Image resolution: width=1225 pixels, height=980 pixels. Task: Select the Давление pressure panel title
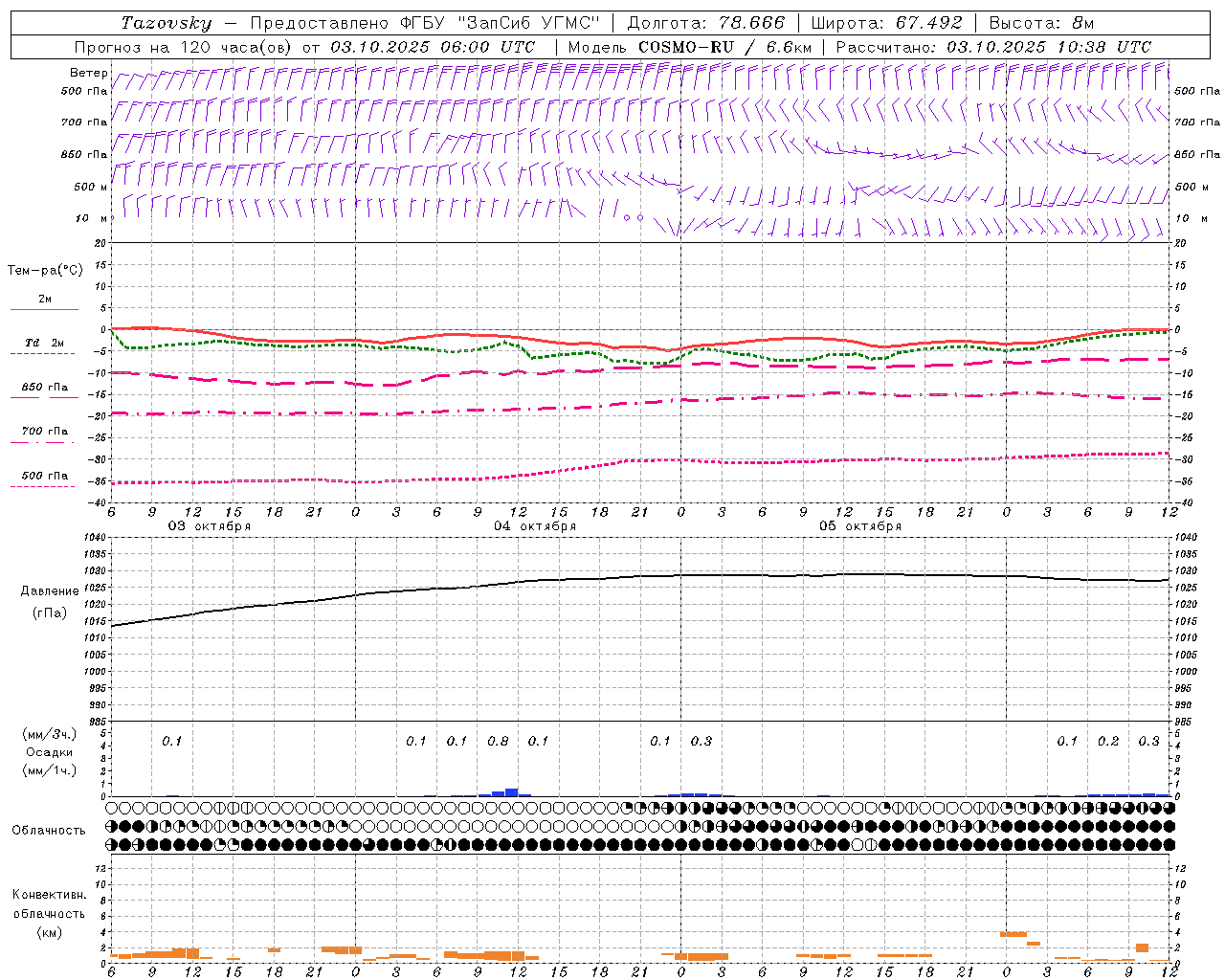pos(50,591)
